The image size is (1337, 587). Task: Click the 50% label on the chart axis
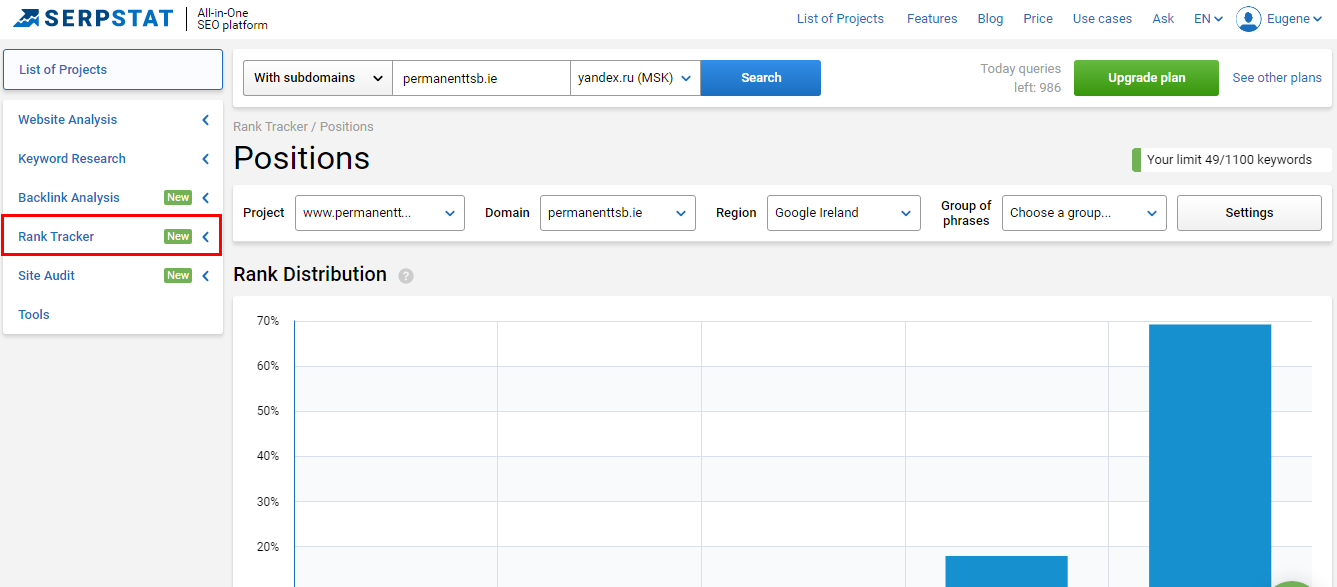click(x=268, y=411)
